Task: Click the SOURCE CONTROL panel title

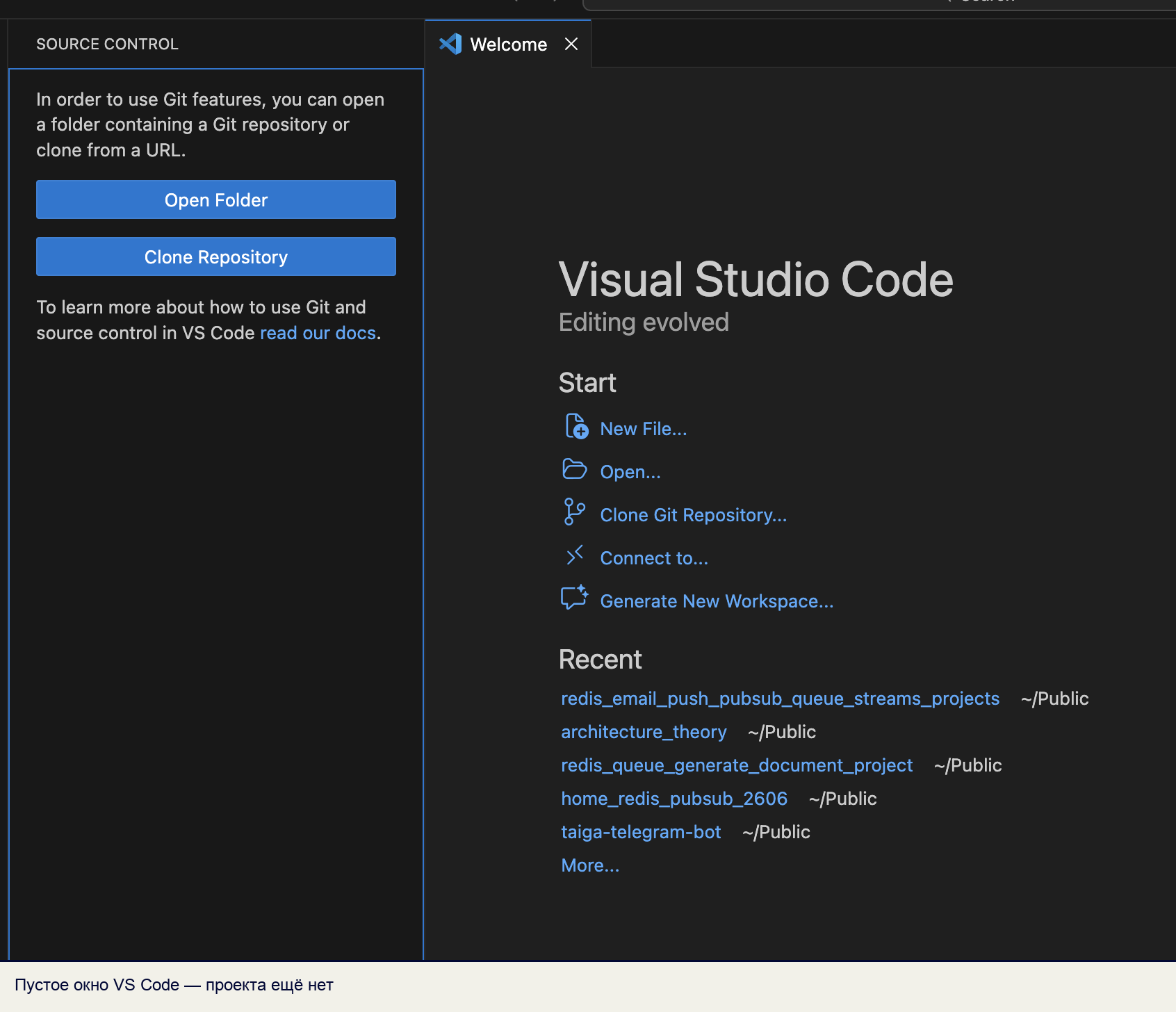Action: (x=107, y=44)
